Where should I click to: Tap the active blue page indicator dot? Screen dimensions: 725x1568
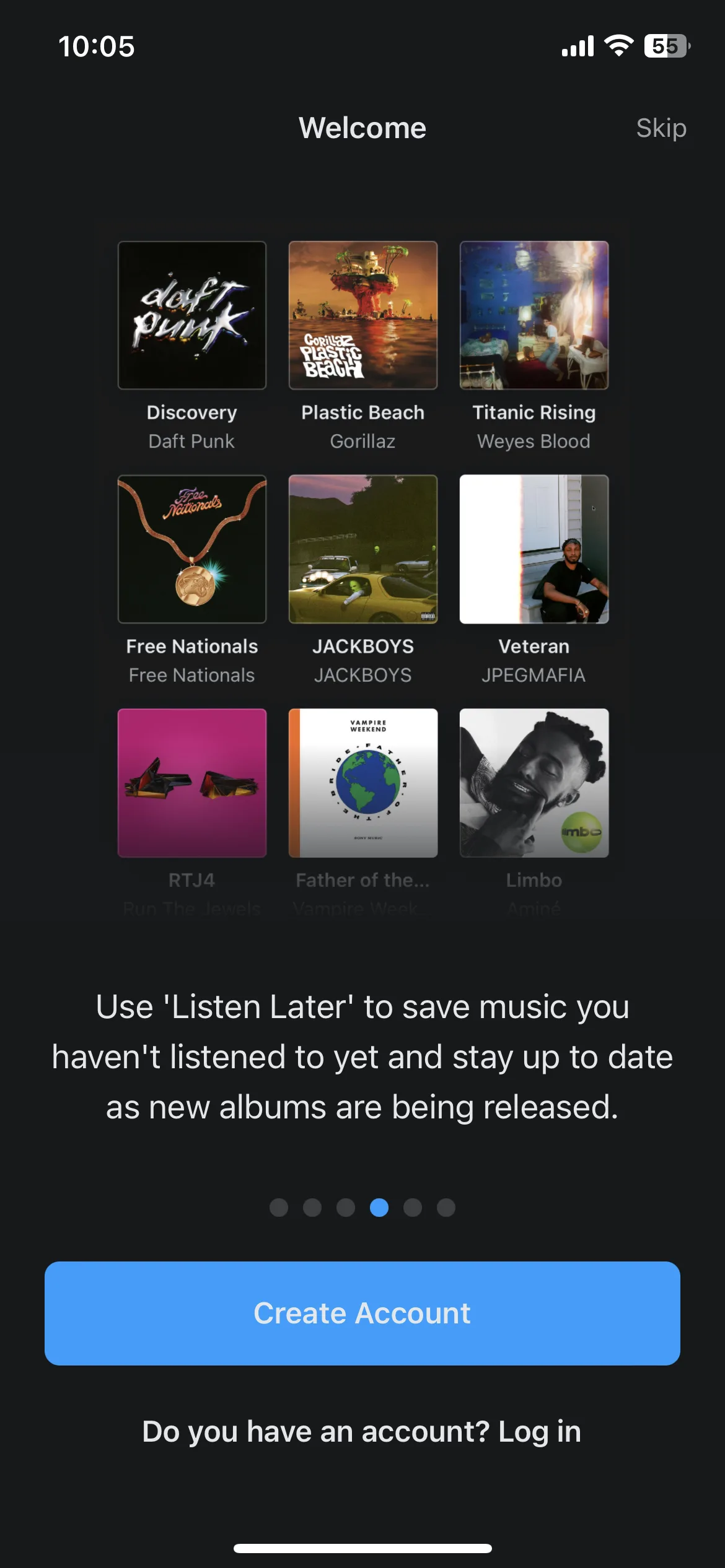(379, 1208)
